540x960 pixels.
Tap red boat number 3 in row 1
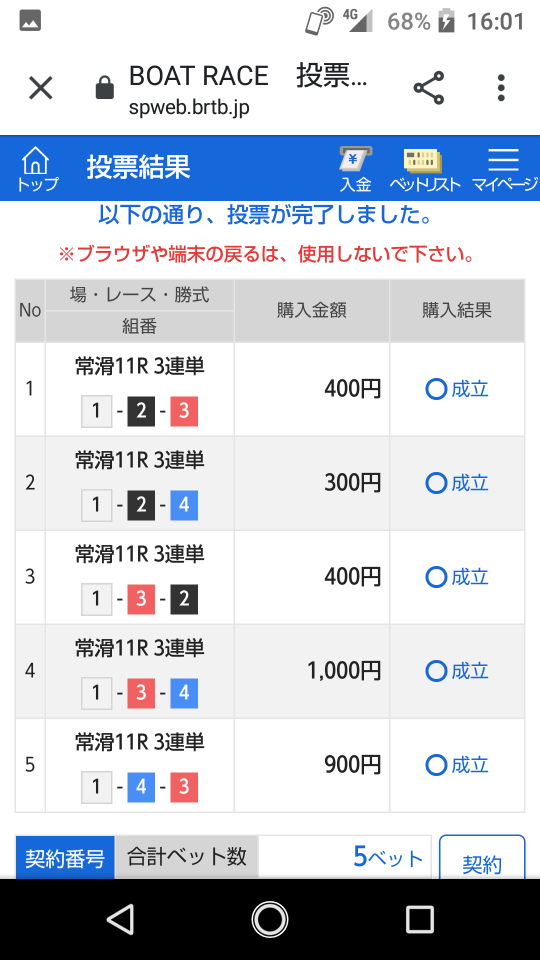pyautogui.click(x=184, y=411)
